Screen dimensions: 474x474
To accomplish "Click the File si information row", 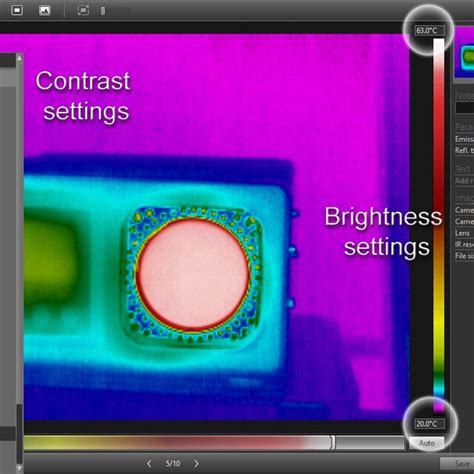I will click(x=464, y=256).
